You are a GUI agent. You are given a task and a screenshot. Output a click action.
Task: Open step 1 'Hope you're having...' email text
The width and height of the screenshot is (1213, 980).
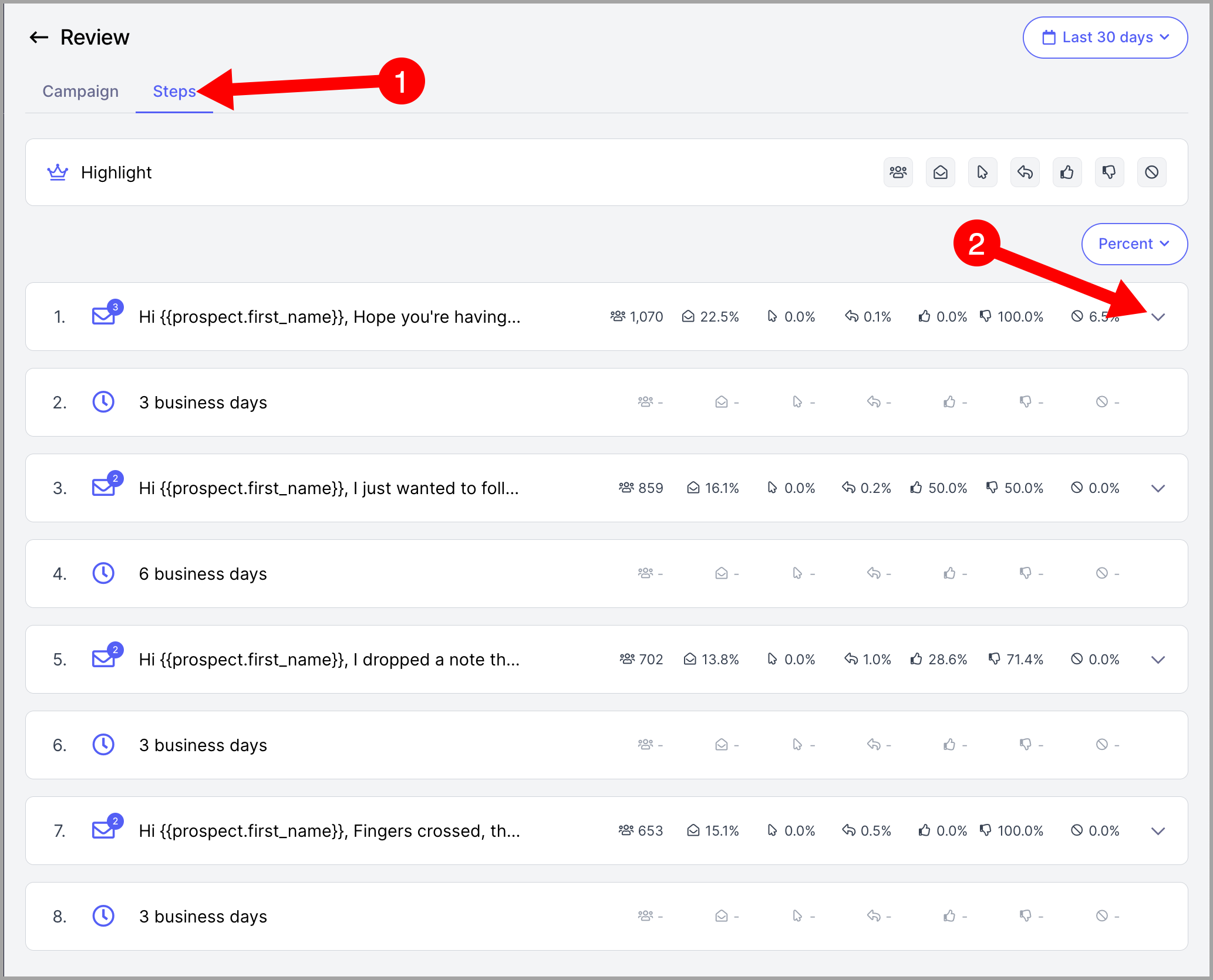point(329,317)
